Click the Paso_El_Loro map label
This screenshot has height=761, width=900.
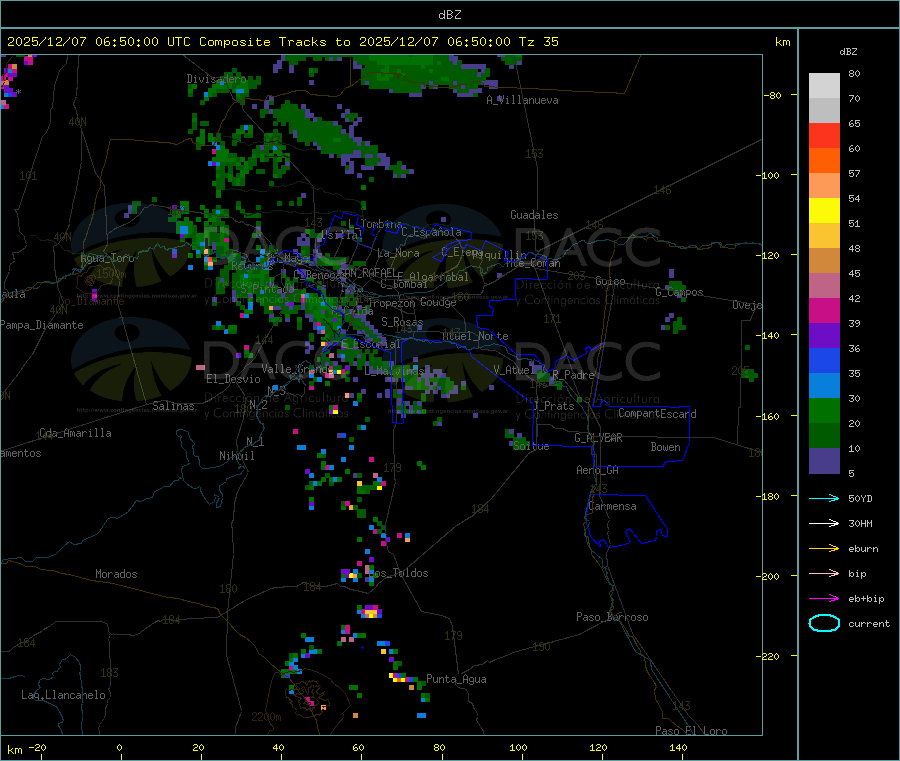point(691,731)
